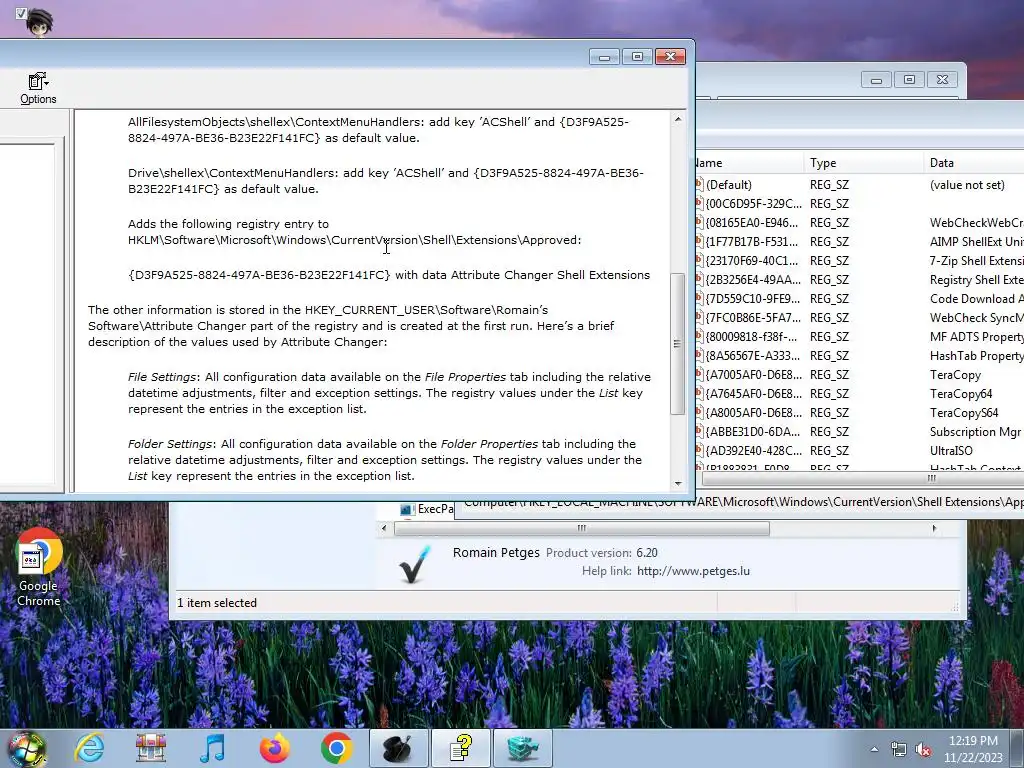
Task: Switch to the black hat app in taskbar
Action: click(x=398, y=748)
